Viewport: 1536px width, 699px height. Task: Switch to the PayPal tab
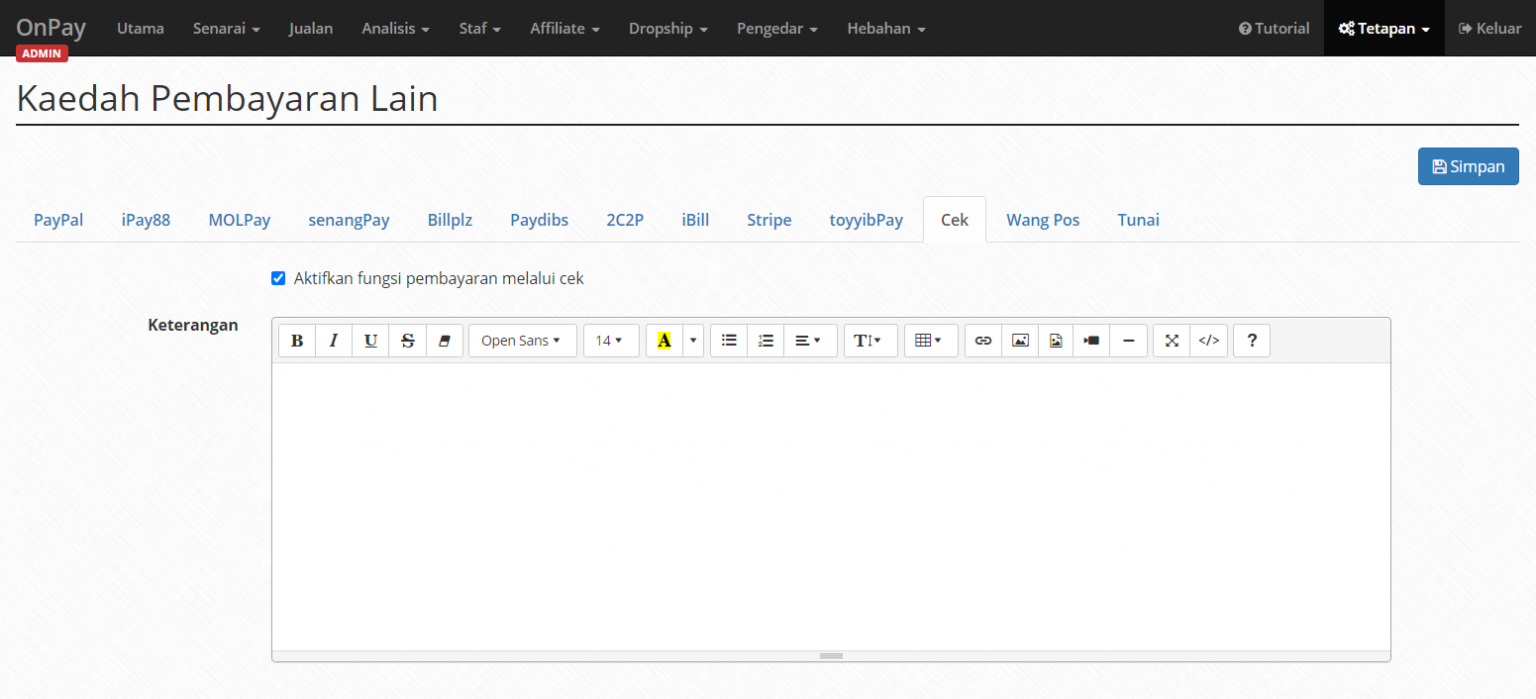(x=59, y=220)
